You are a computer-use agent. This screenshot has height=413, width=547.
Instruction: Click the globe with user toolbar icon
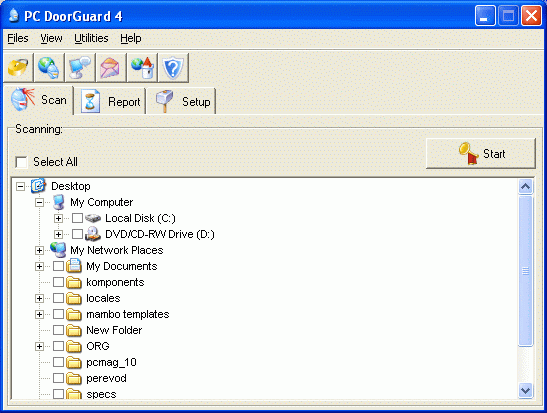pos(49,68)
